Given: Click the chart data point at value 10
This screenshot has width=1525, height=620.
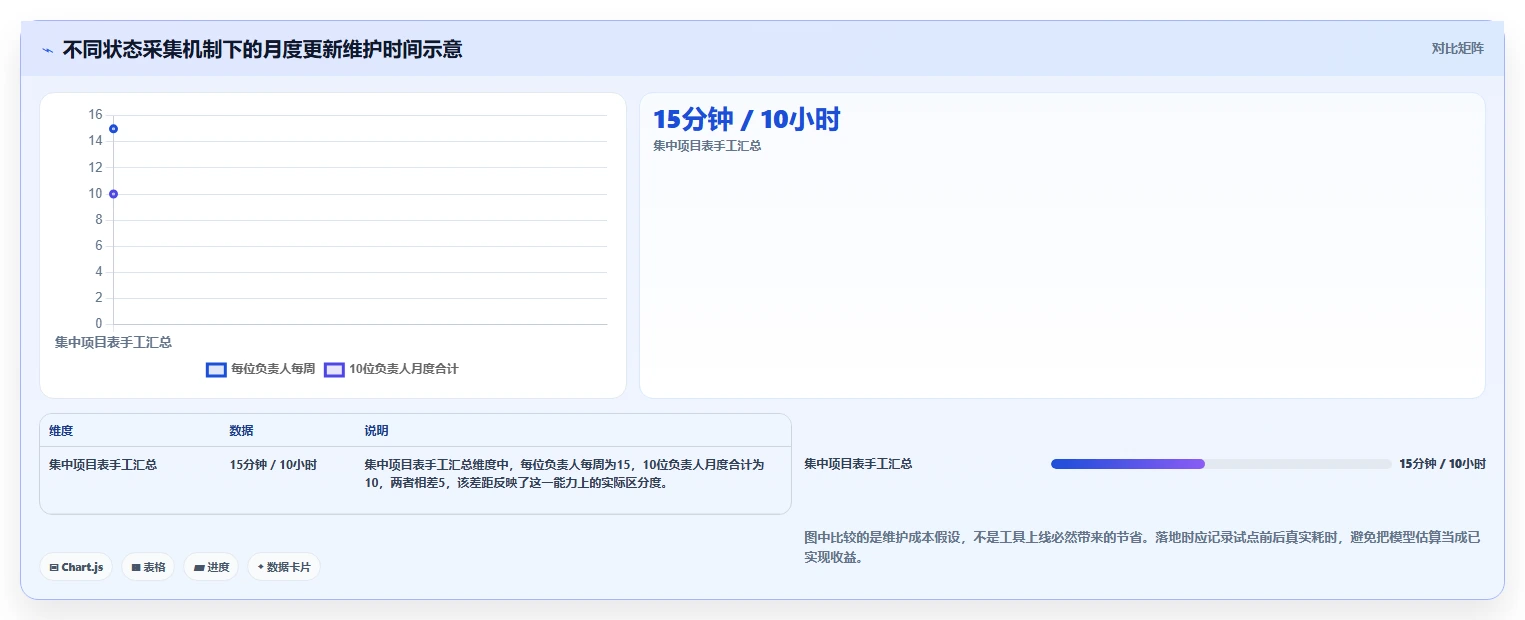Looking at the screenshot, I should pyautogui.click(x=114, y=194).
